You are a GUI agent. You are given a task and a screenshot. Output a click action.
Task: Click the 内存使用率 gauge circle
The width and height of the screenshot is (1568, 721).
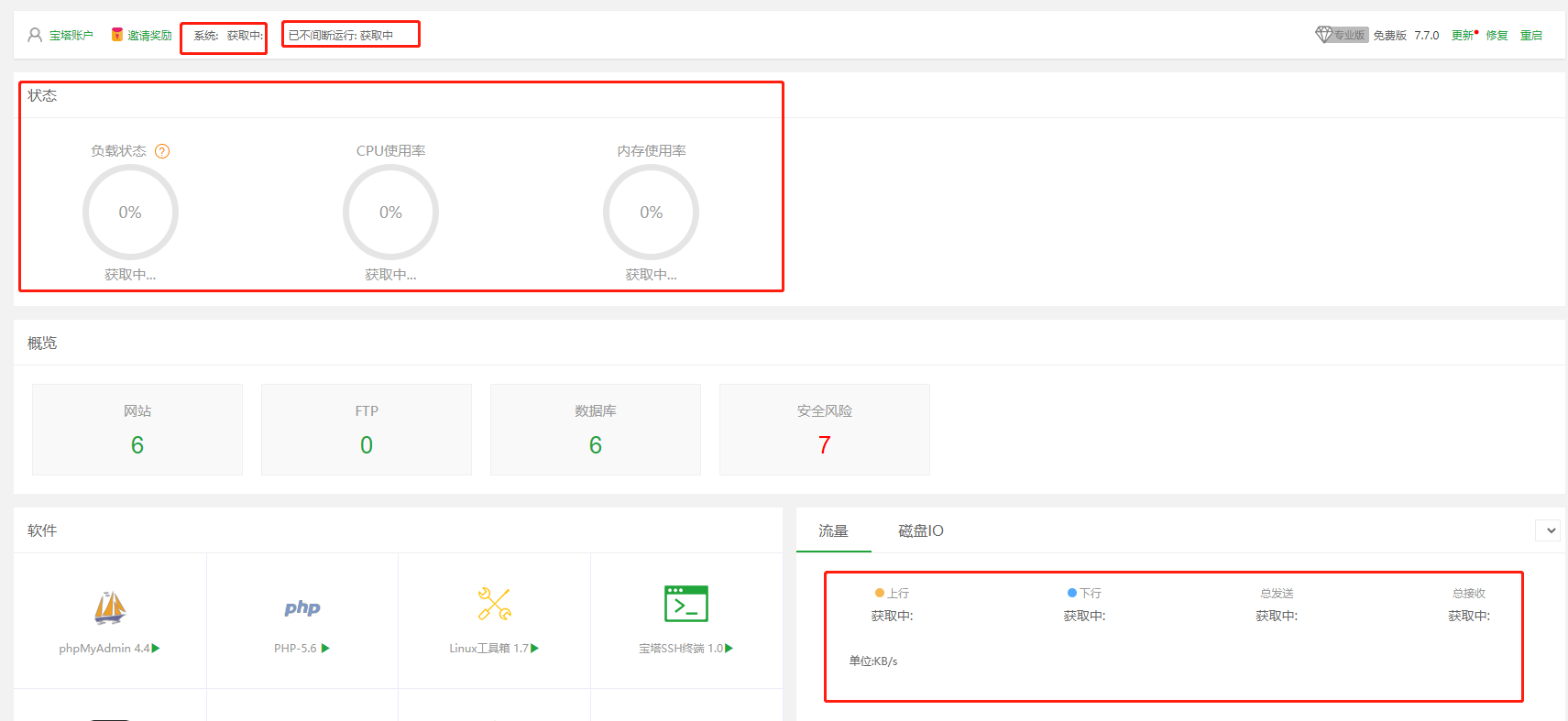651,213
